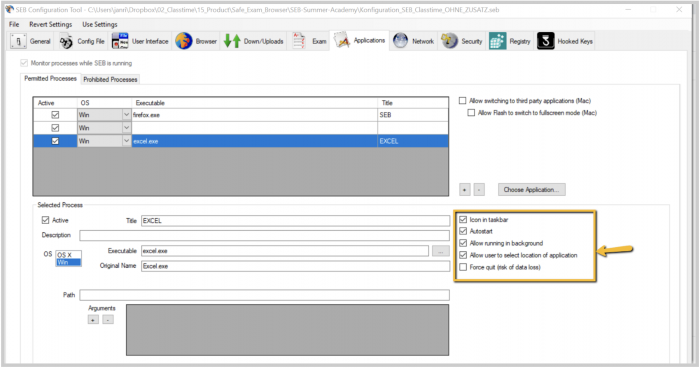Viewport: 700px width, 368px height.
Task: Toggle Active checkbox for firefox.exe row
Action: (55, 115)
